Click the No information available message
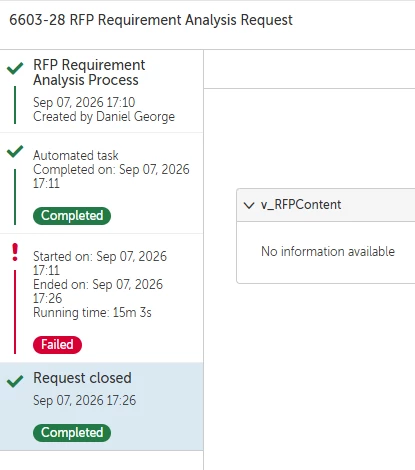 (x=328, y=251)
